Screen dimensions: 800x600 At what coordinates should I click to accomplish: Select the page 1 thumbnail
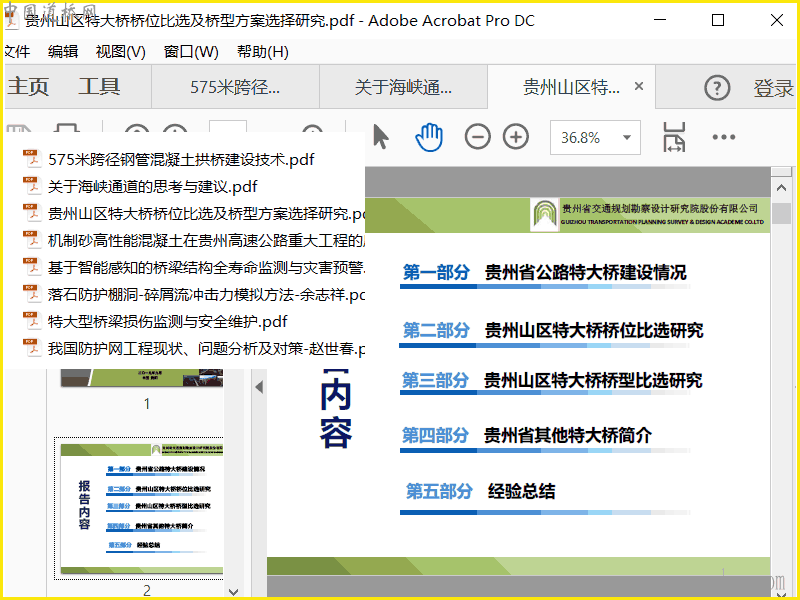(141, 378)
